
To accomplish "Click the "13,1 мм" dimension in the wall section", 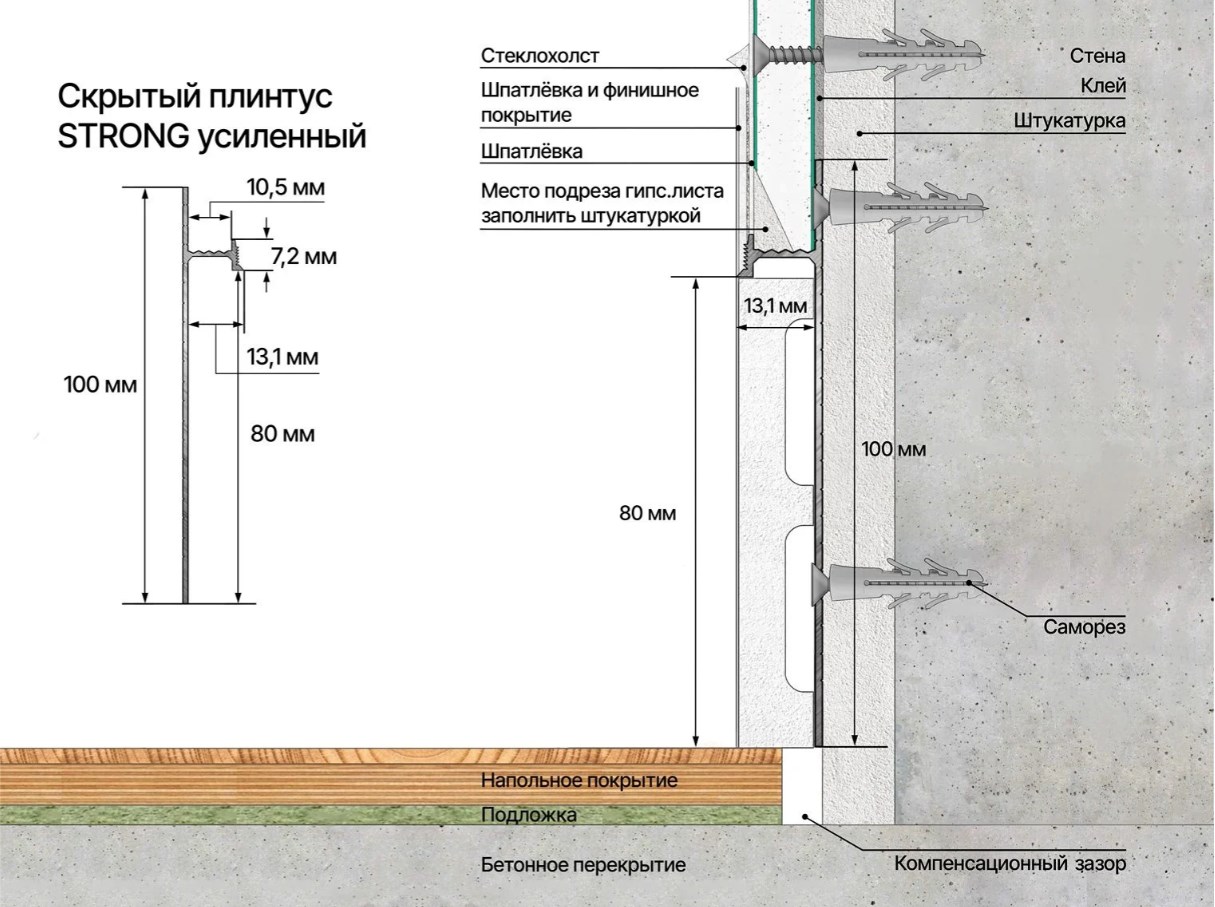I will (x=776, y=306).
